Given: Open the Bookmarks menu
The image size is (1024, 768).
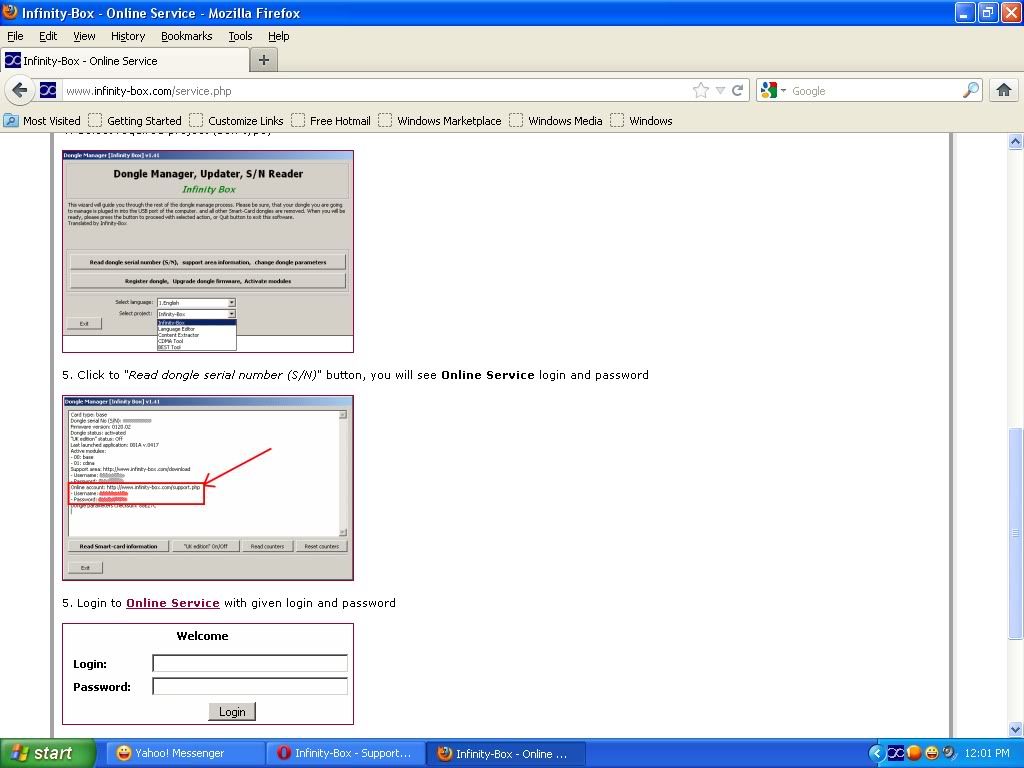Looking at the screenshot, I should pyautogui.click(x=187, y=36).
